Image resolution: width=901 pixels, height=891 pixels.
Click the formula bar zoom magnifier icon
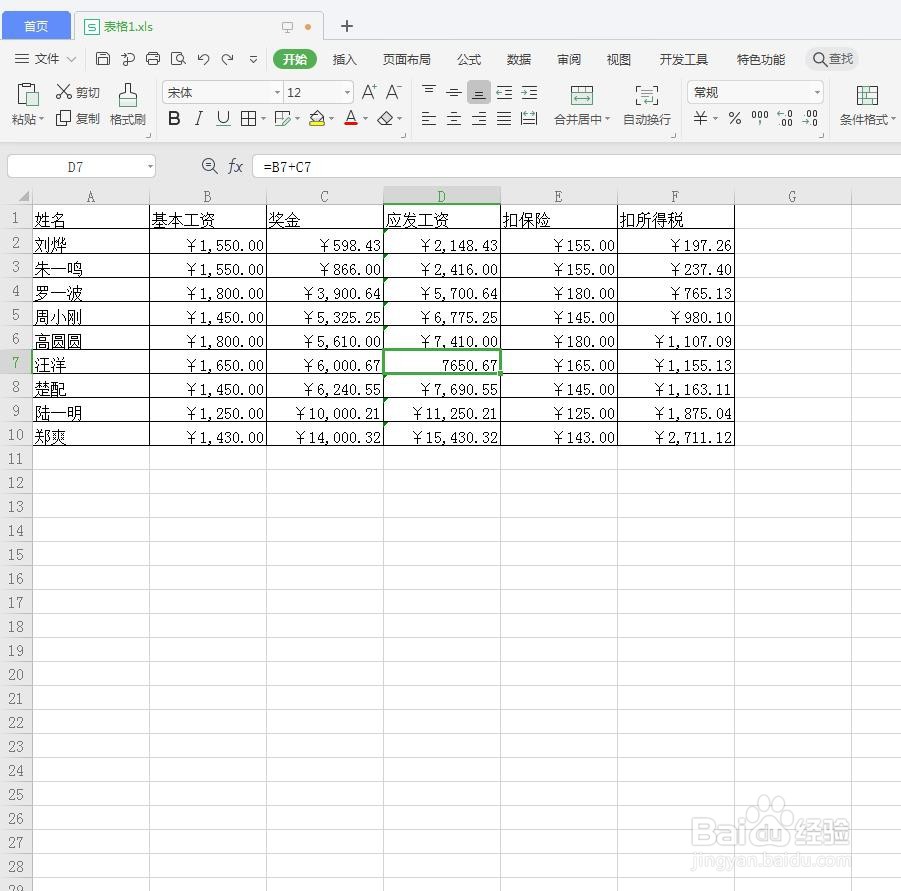[x=209, y=166]
